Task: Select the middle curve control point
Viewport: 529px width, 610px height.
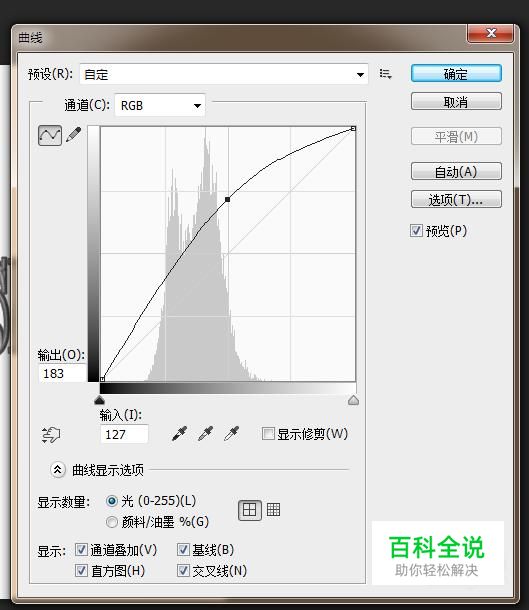Action: click(228, 199)
